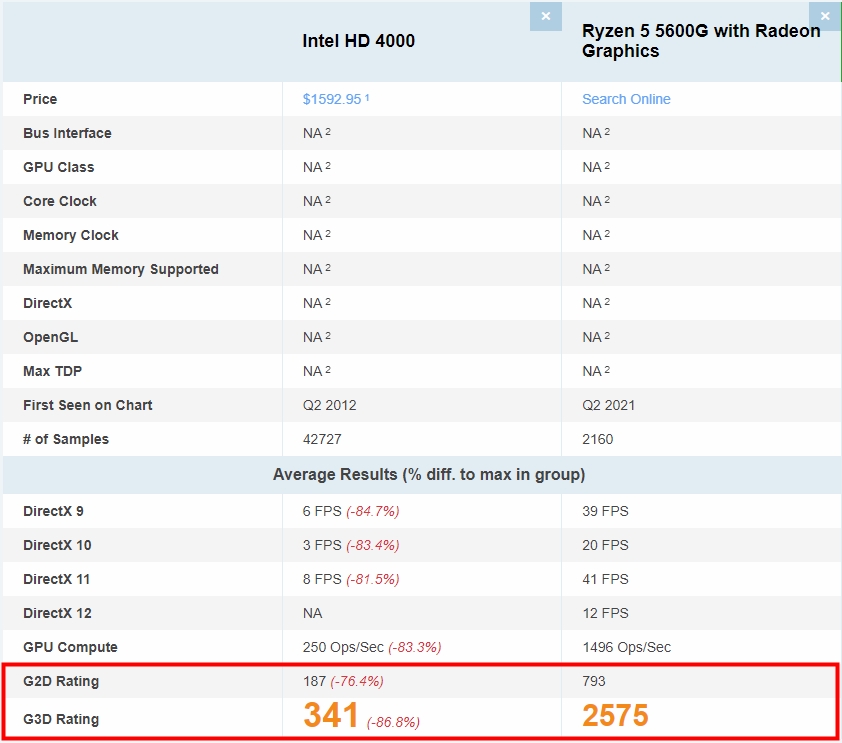Click the # of Samples label
Image resolution: width=842 pixels, height=743 pixels.
[66, 439]
